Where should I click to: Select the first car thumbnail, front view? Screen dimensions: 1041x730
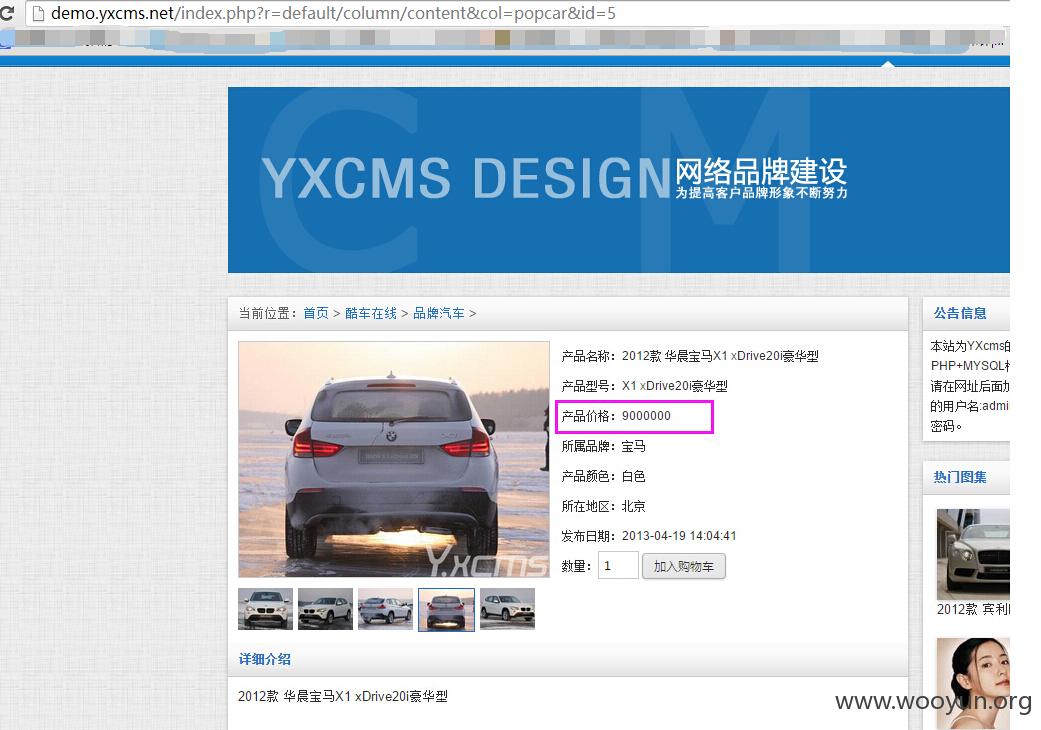266,609
